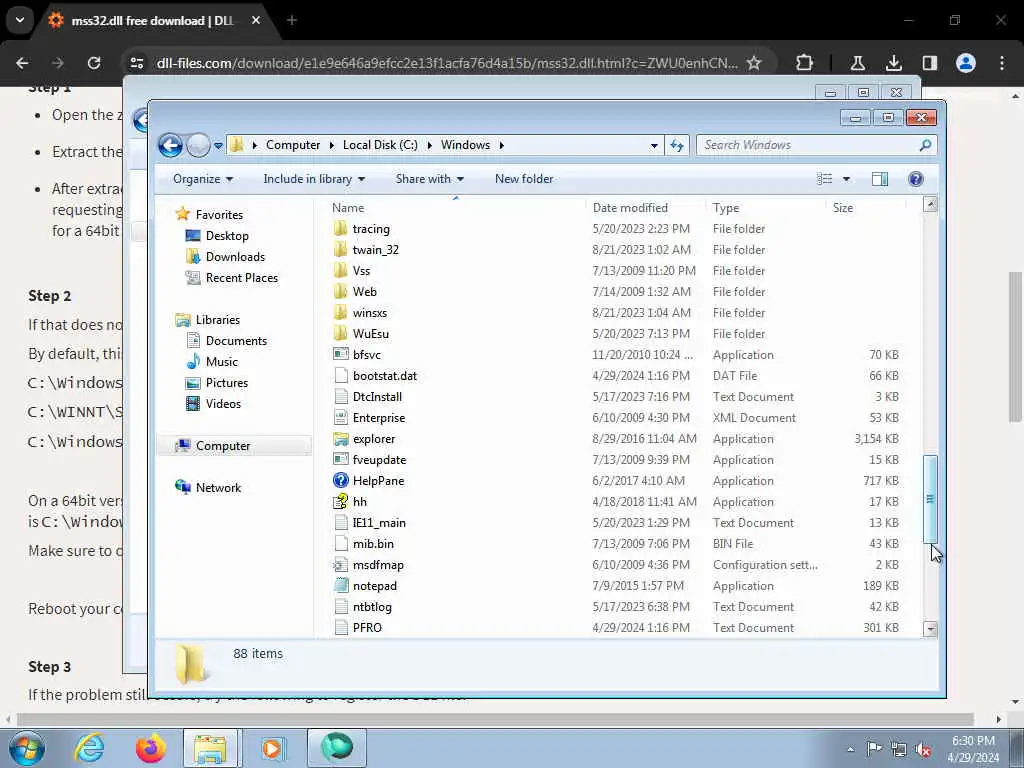
Task: Select Network in navigation pane
Action: tap(218, 488)
